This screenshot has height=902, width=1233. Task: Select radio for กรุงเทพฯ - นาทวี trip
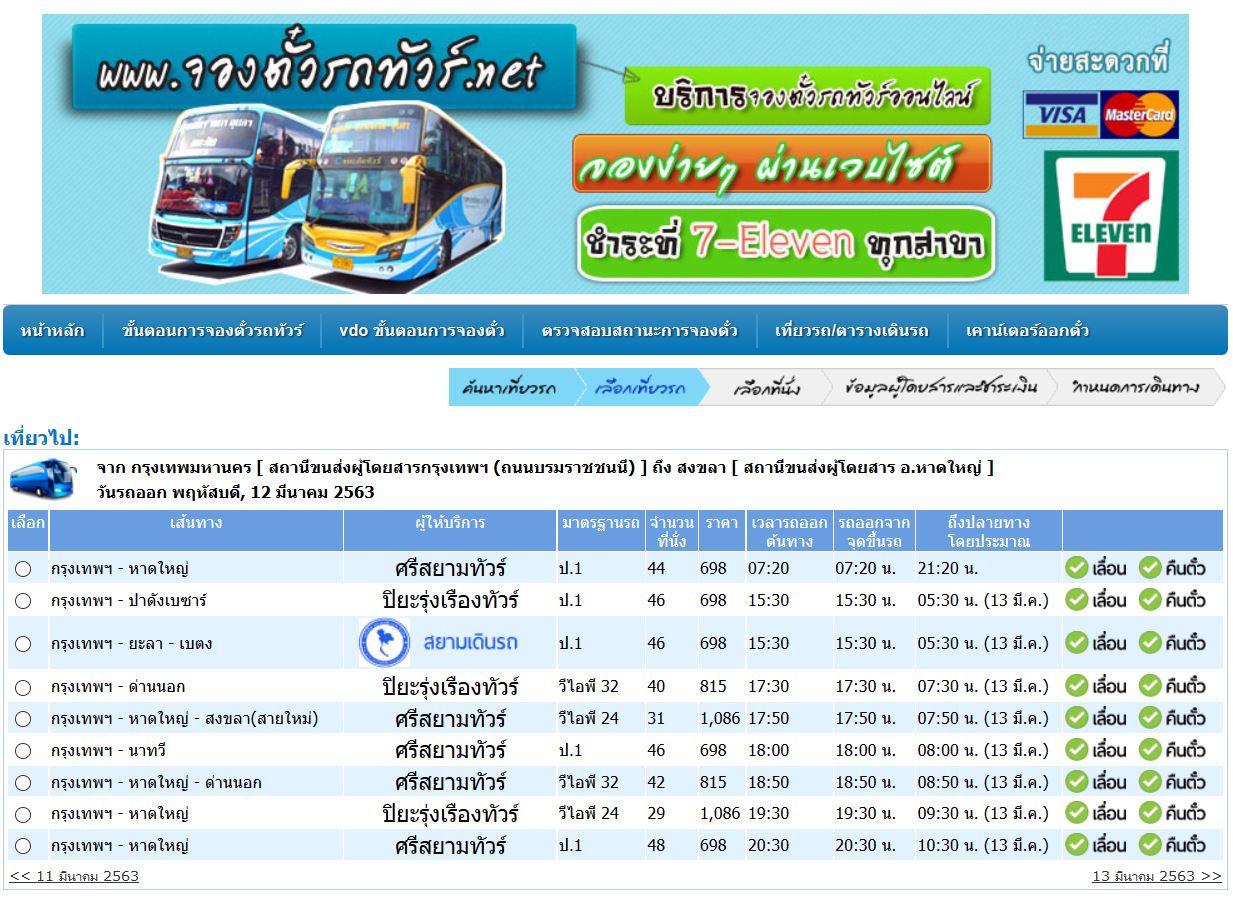(23, 751)
